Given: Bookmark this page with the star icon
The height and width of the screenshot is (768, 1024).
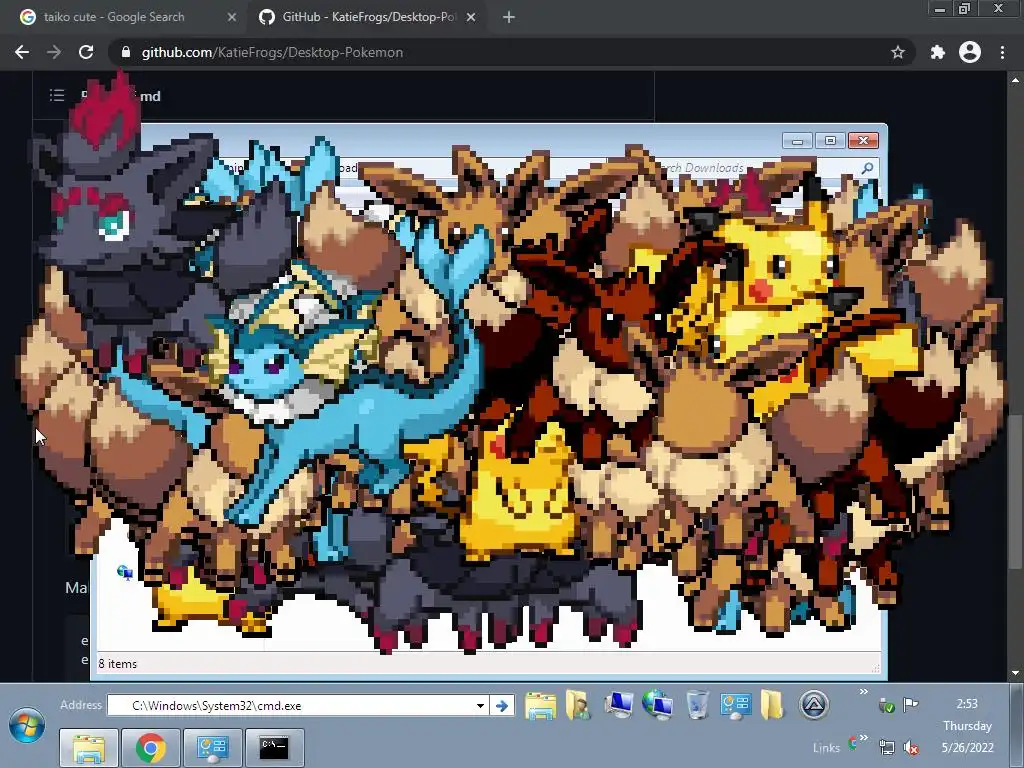Looking at the screenshot, I should pyautogui.click(x=898, y=52).
